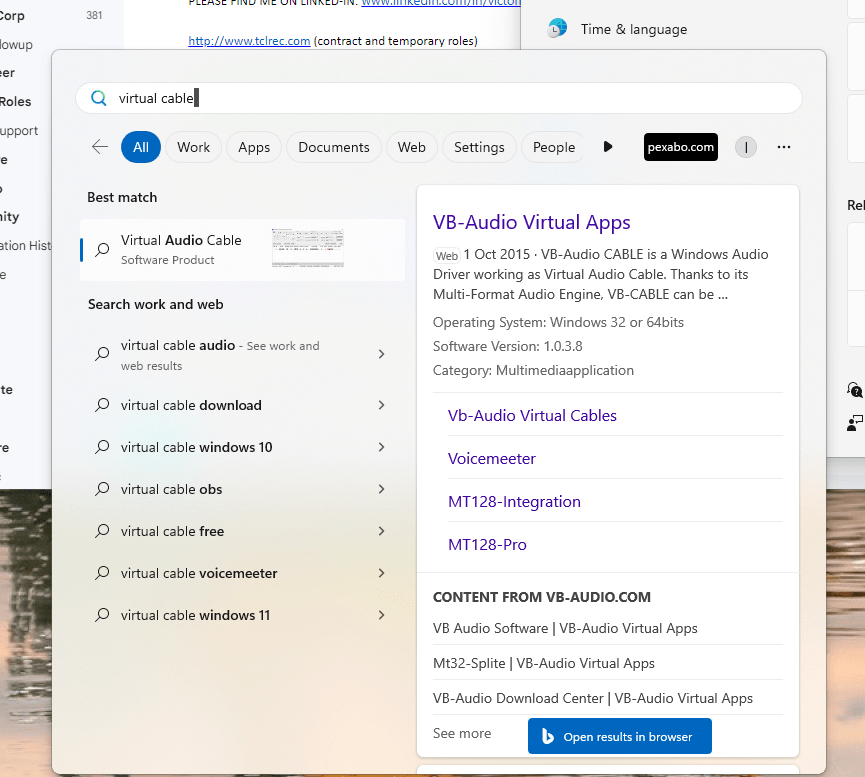Select the All filter tab
Viewport: 865px width, 777px height.
coord(141,147)
